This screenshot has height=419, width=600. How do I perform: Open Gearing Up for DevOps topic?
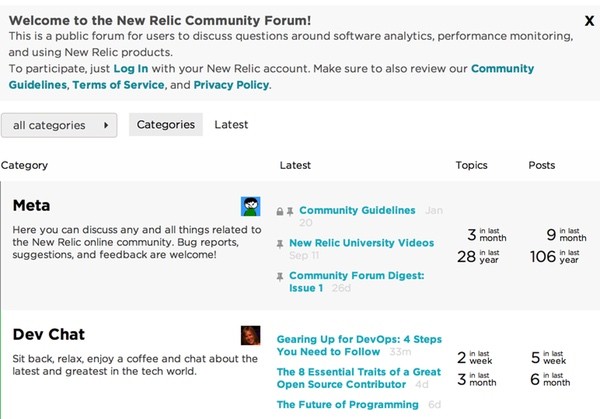click(x=359, y=345)
